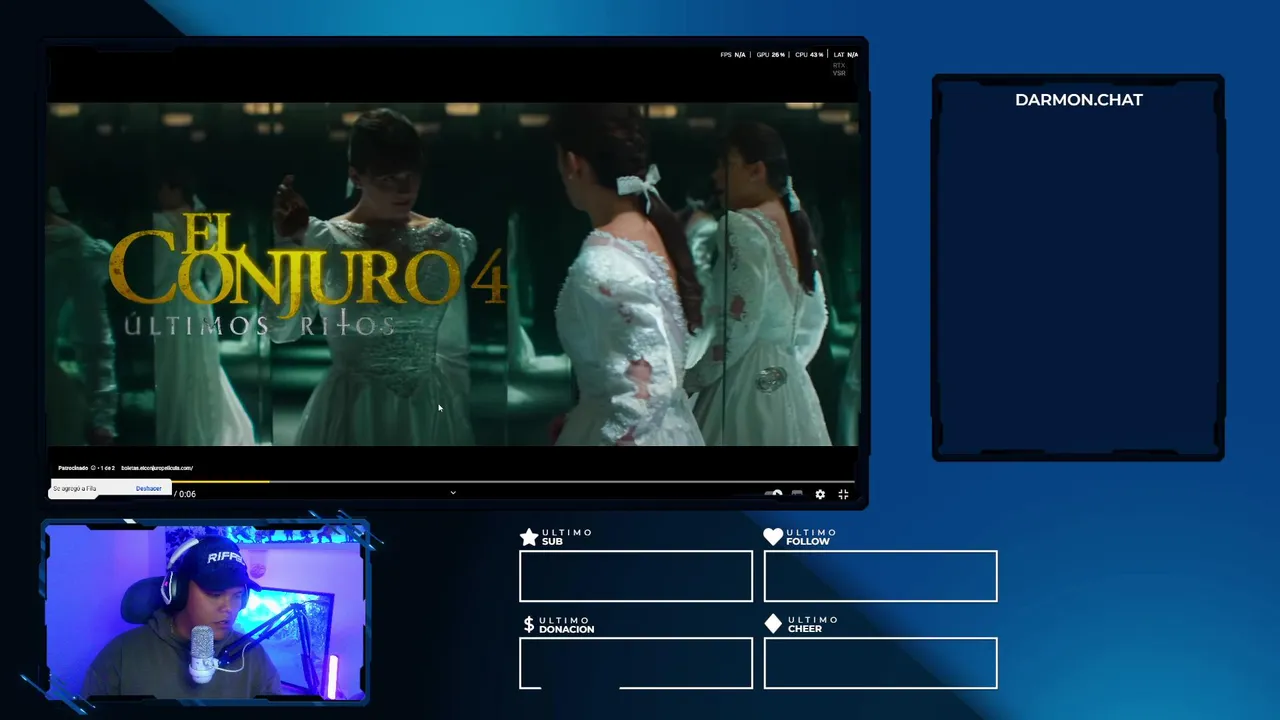Viewport: 1280px width, 720px height.
Task: Toggle the autoplay switch in the player controls
Action: 774,494
